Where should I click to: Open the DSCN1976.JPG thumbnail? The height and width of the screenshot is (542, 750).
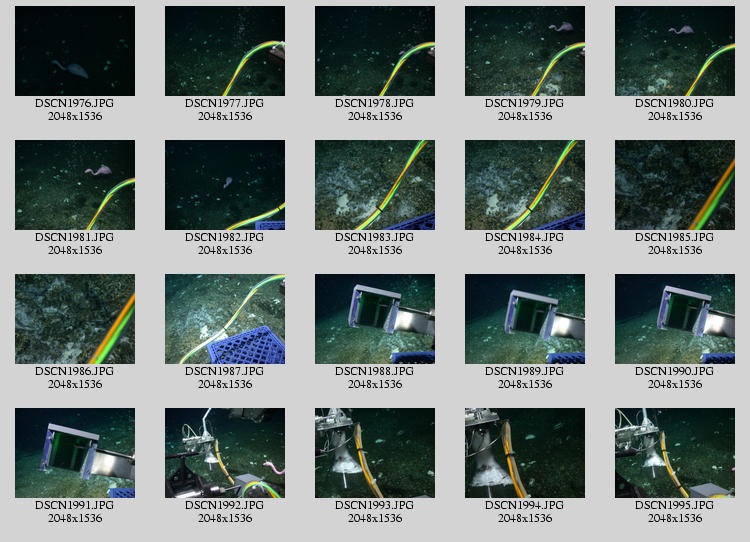[x=75, y=51]
